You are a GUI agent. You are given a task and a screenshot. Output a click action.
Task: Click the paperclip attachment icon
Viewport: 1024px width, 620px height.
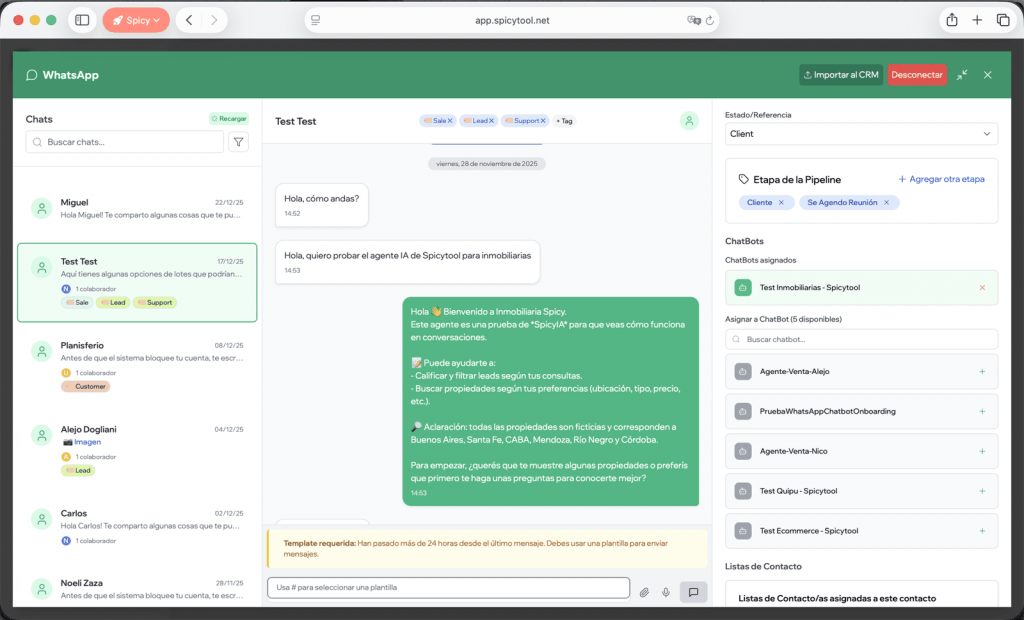click(x=645, y=592)
